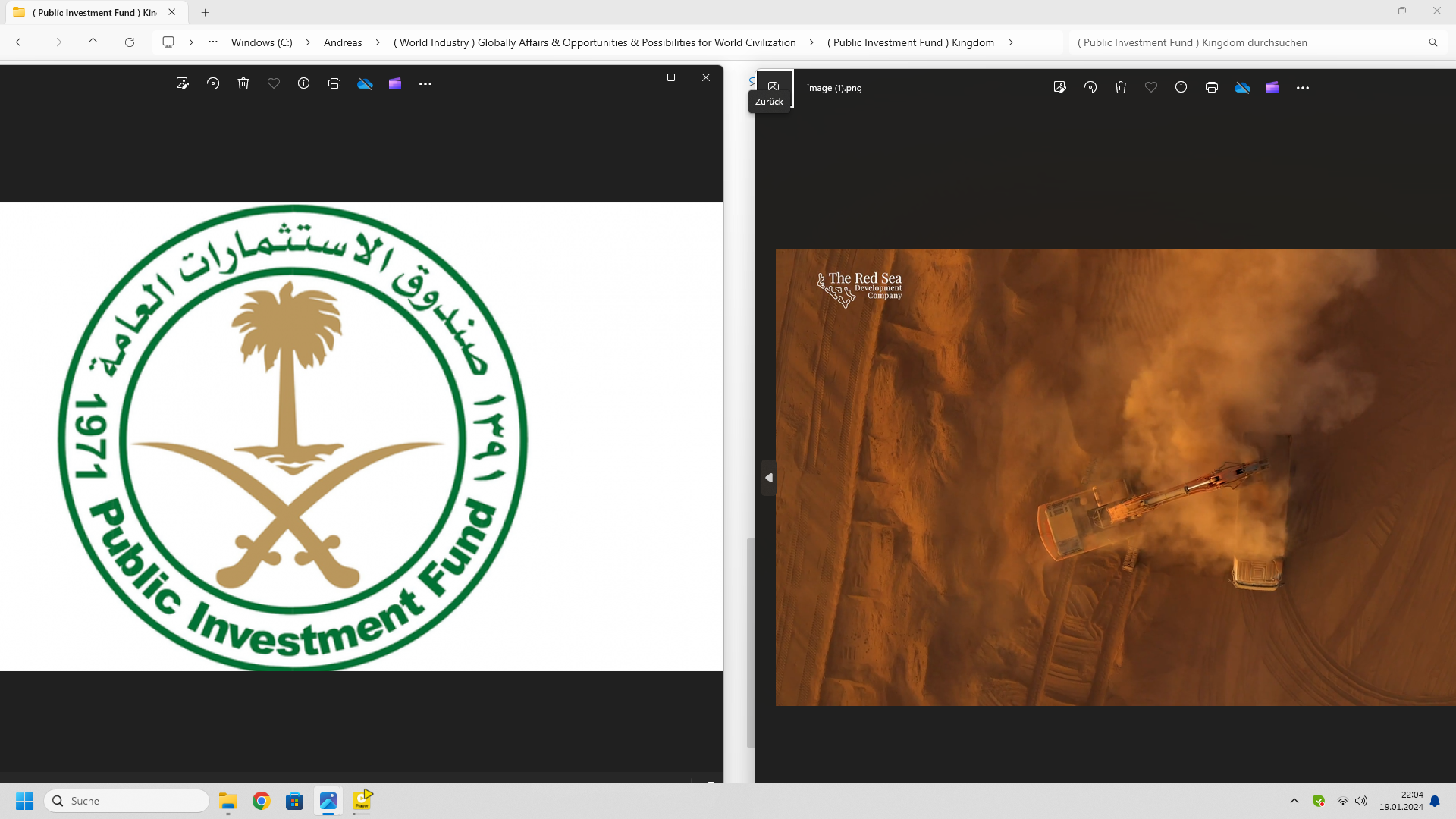Open Public Investment Fund Kingdom breadcrumb
The image size is (1456, 819).
[x=910, y=42]
